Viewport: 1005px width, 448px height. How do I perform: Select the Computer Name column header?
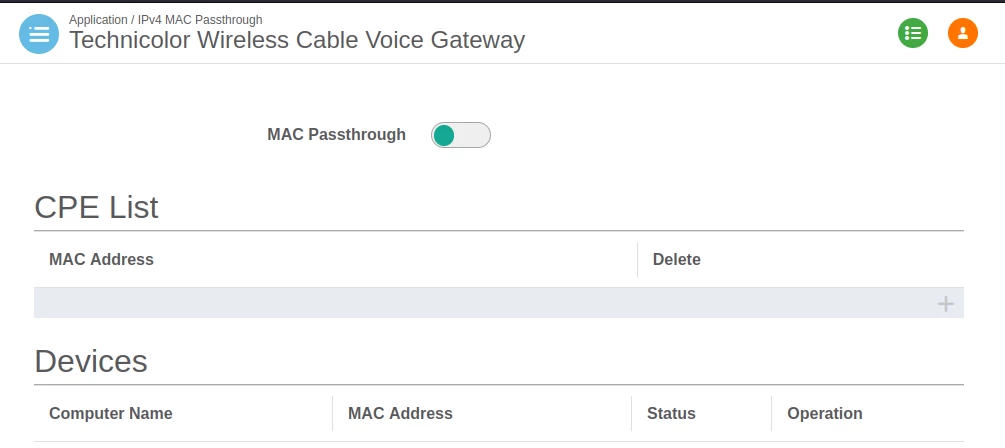[x=110, y=414]
